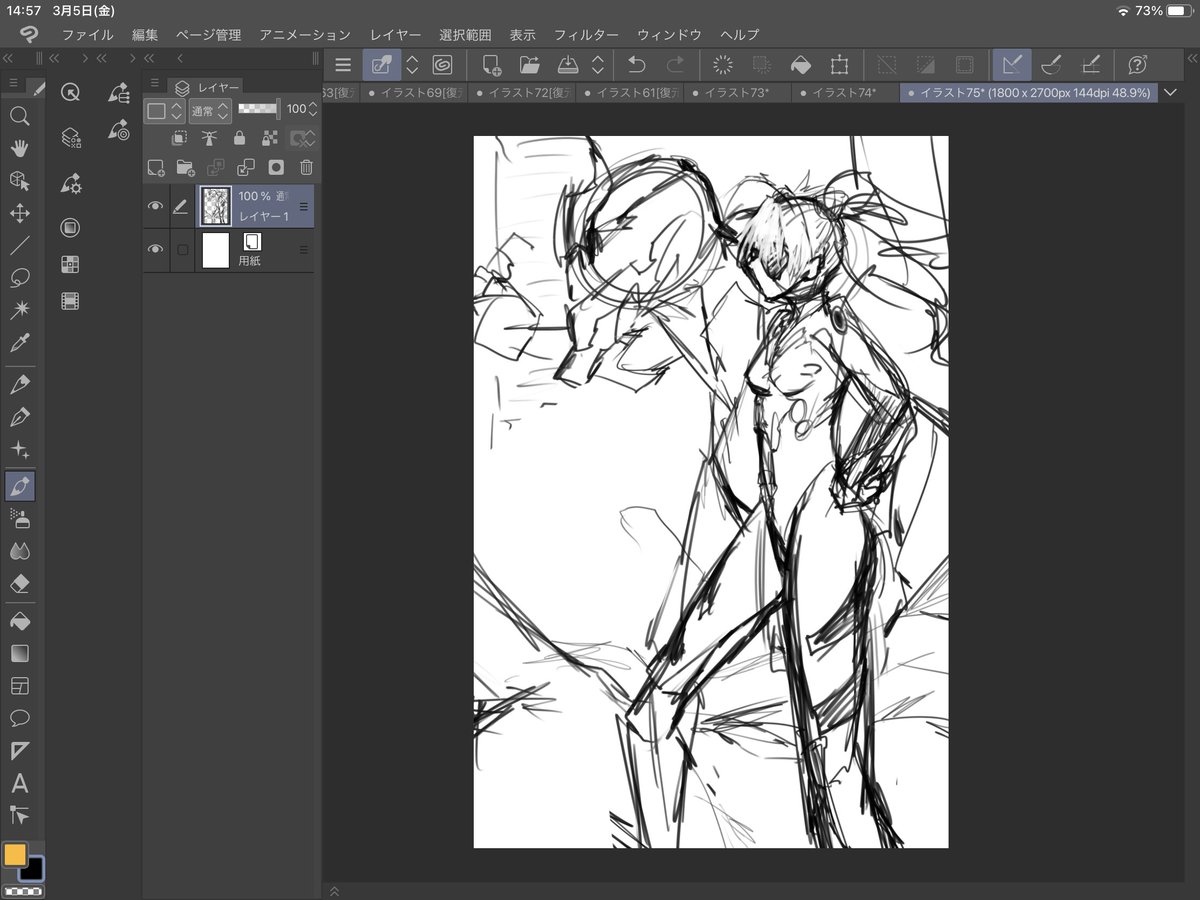
Task: Open the Color set grid panel icon
Action: click(x=70, y=265)
